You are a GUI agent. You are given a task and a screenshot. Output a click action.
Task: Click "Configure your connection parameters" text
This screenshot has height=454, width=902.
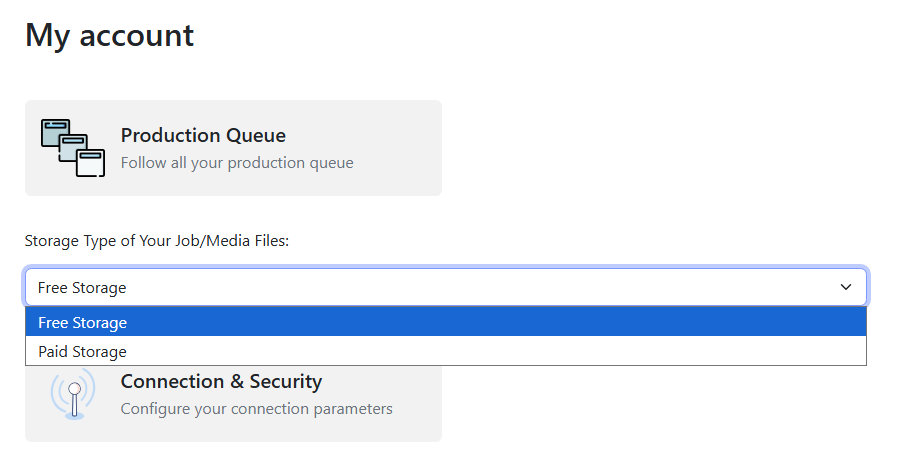[x=256, y=408]
